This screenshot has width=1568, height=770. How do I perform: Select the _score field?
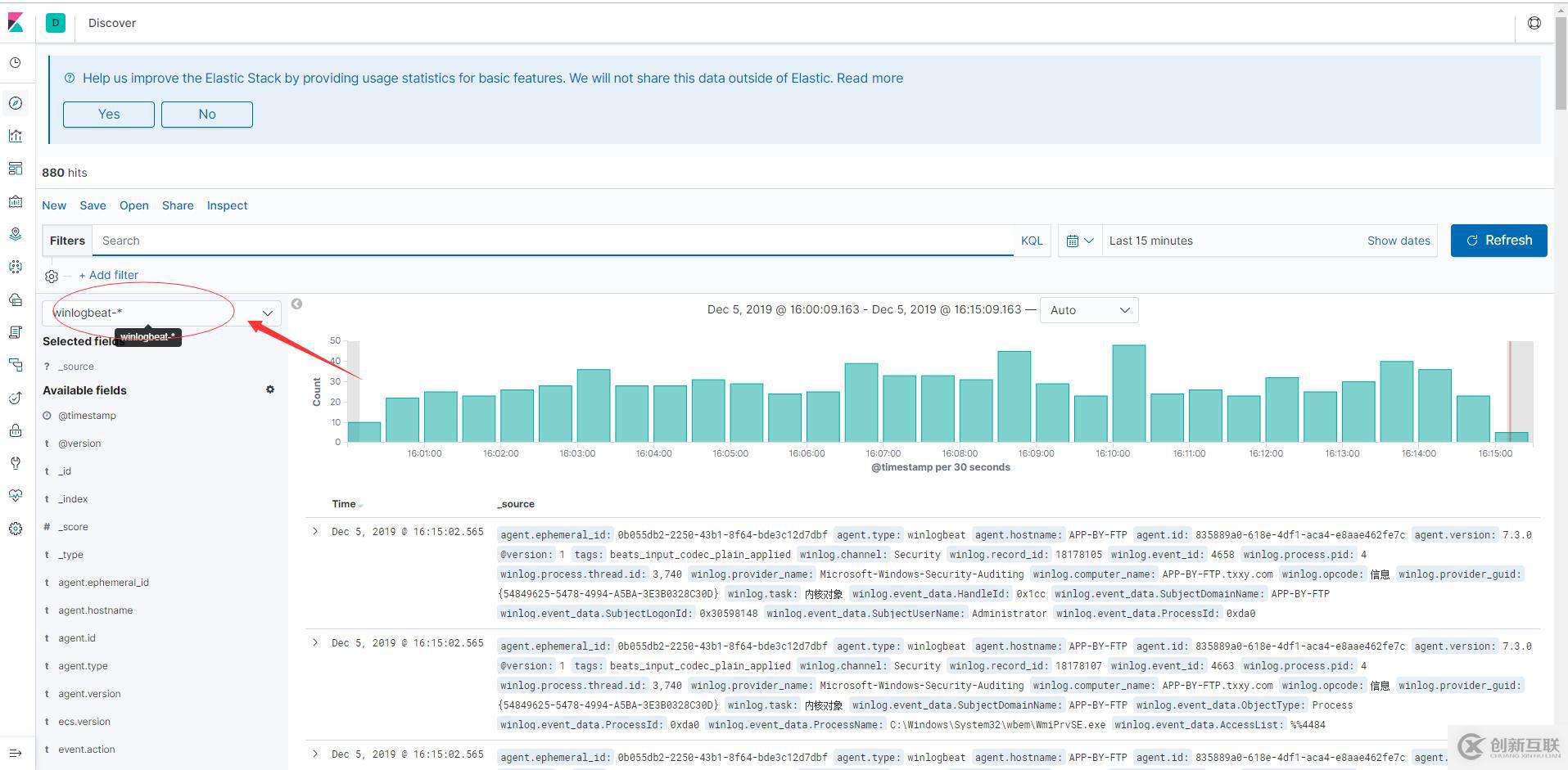pyautogui.click(x=73, y=527)
